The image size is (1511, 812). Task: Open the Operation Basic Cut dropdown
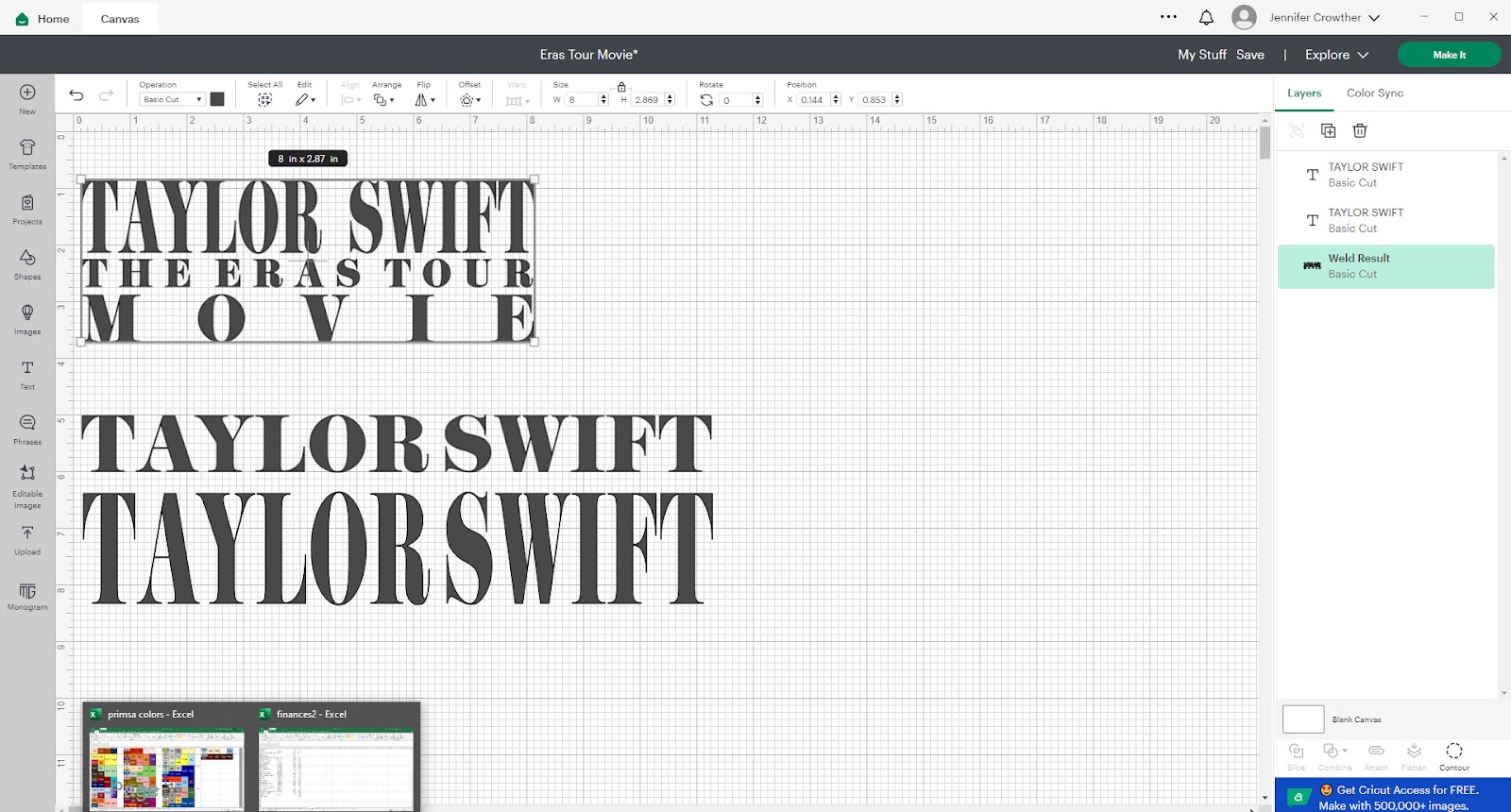click(172, 99)
